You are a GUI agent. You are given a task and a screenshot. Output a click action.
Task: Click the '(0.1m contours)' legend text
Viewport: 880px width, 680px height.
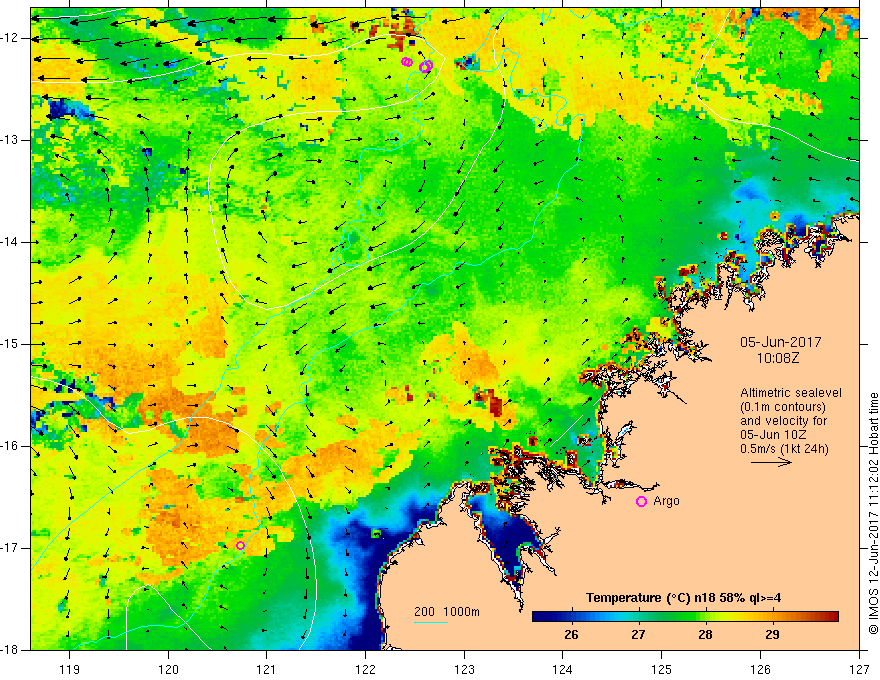[783, 407]
